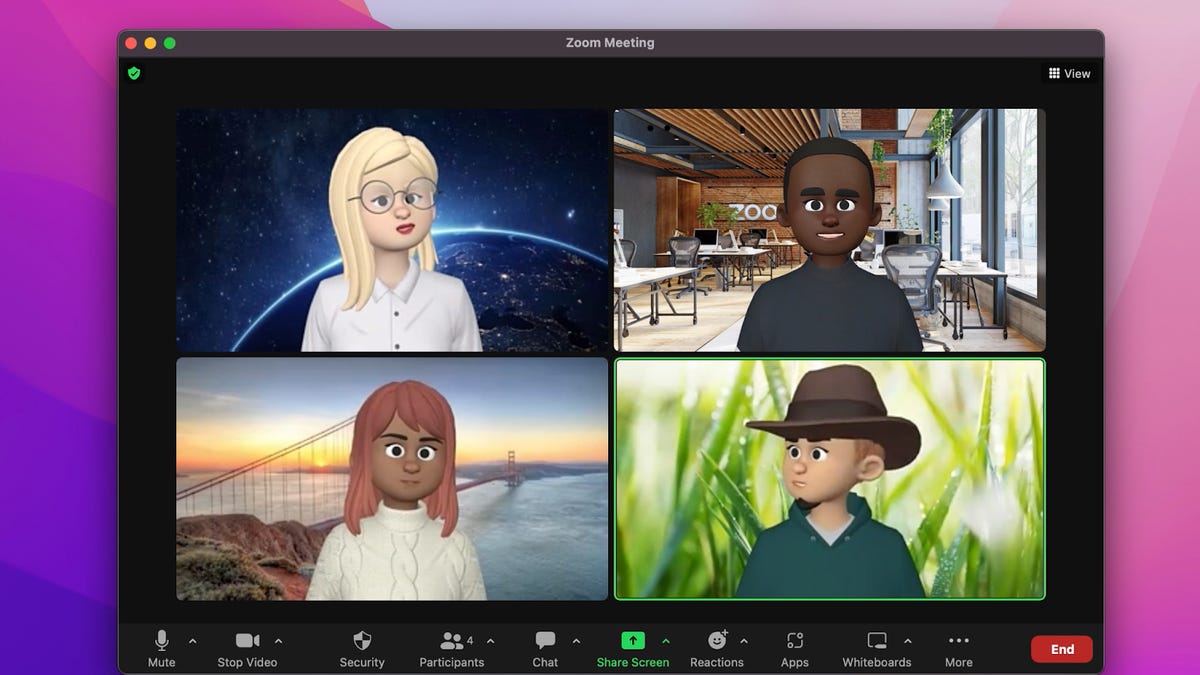1200x675 pixels.
Task: Click the red End meeting button
Action: click(1061, 649)
